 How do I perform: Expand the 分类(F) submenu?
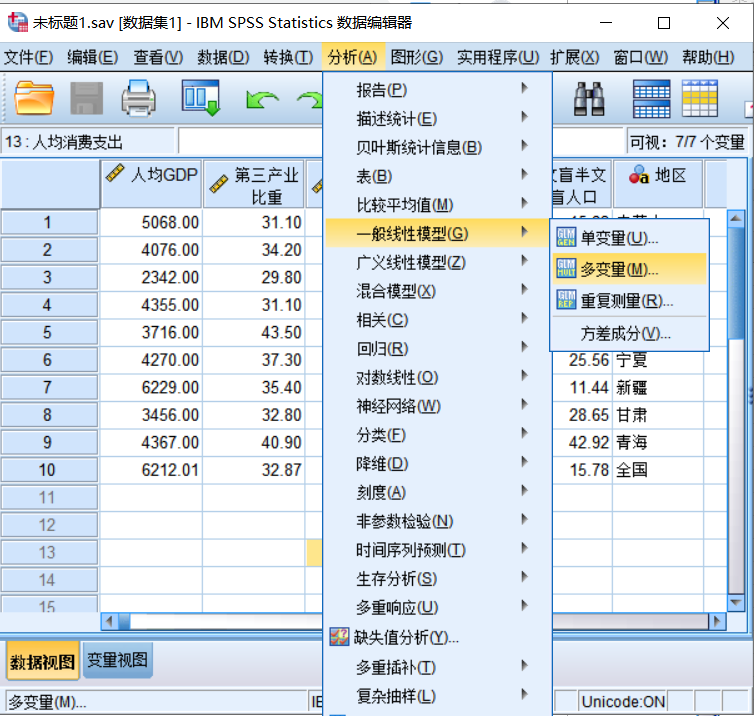tap(438, 435)
